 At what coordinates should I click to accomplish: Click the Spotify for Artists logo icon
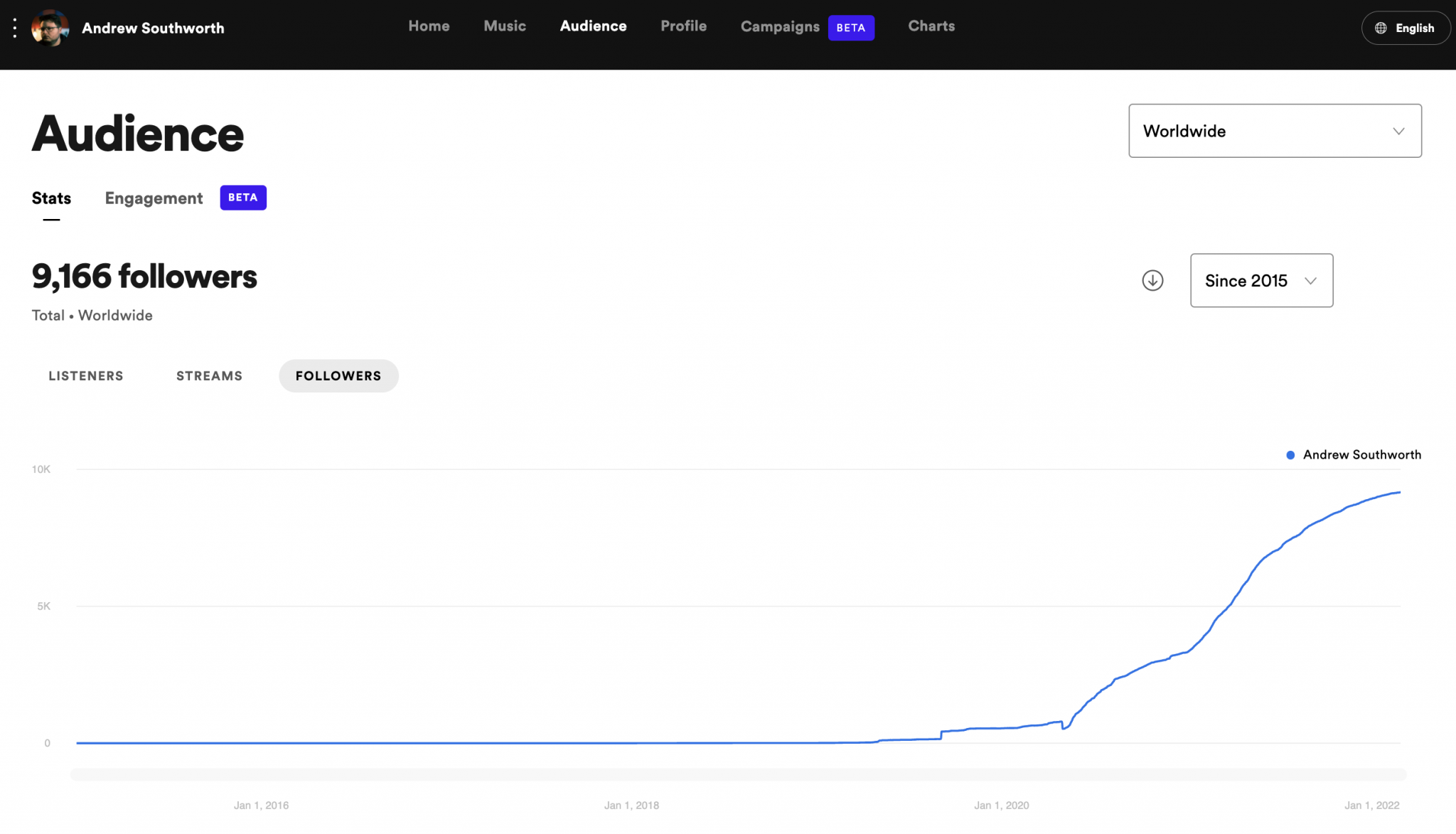(14, 27)
